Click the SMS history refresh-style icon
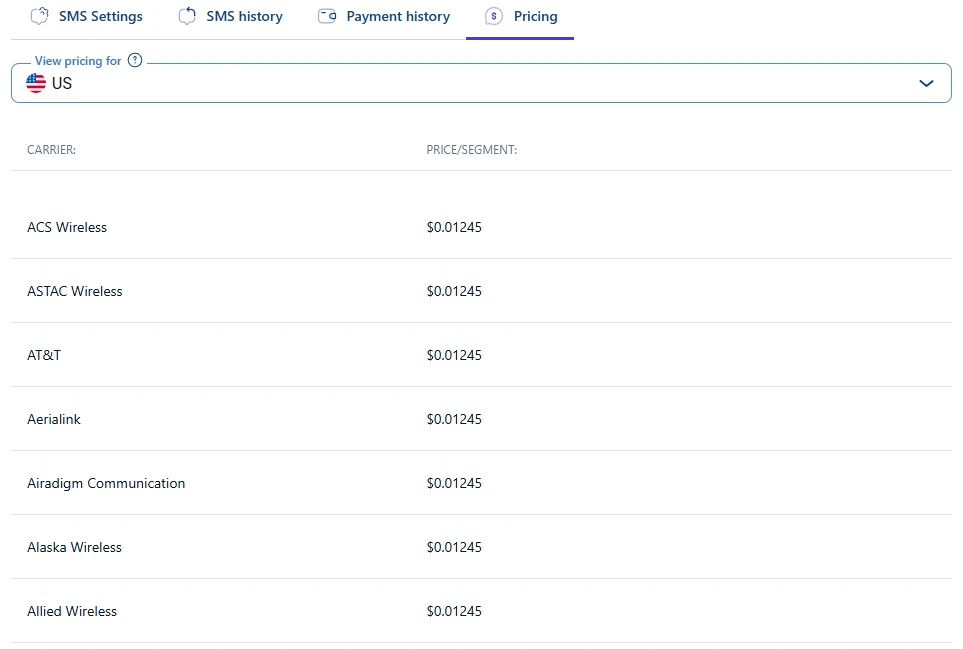 point(187,16)
